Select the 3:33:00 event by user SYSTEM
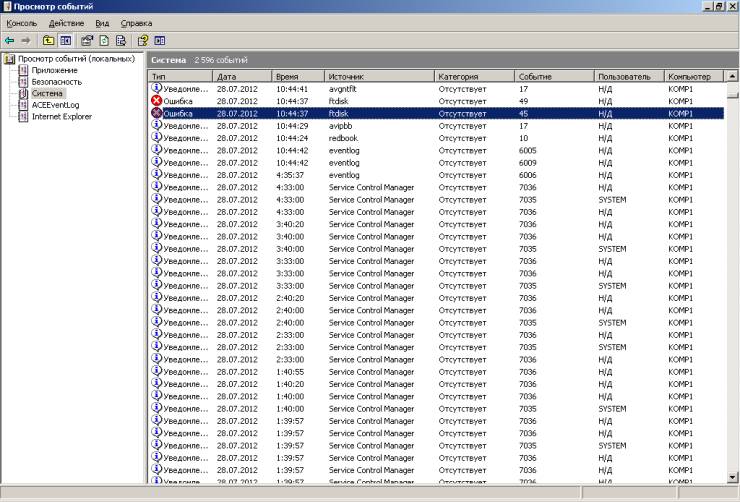The width and height of the screenshot is (740, 502). tap(436, 285)
